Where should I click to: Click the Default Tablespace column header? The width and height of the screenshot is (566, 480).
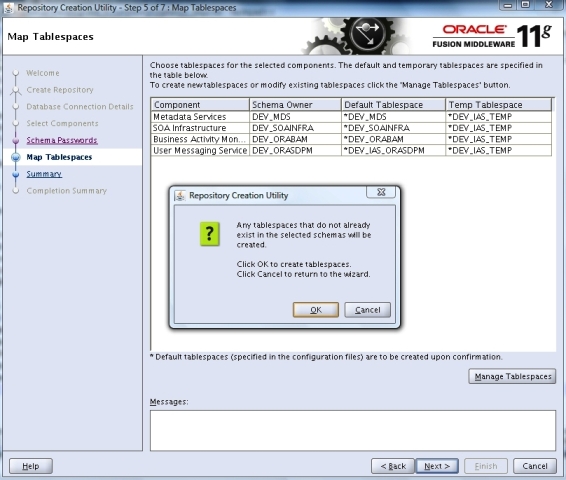point(393,105)
